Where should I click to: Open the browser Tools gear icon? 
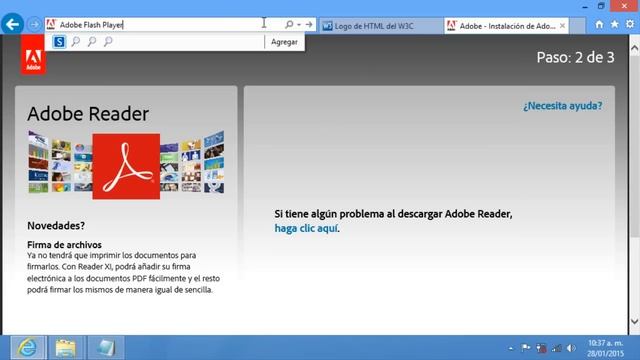point(630,24)
